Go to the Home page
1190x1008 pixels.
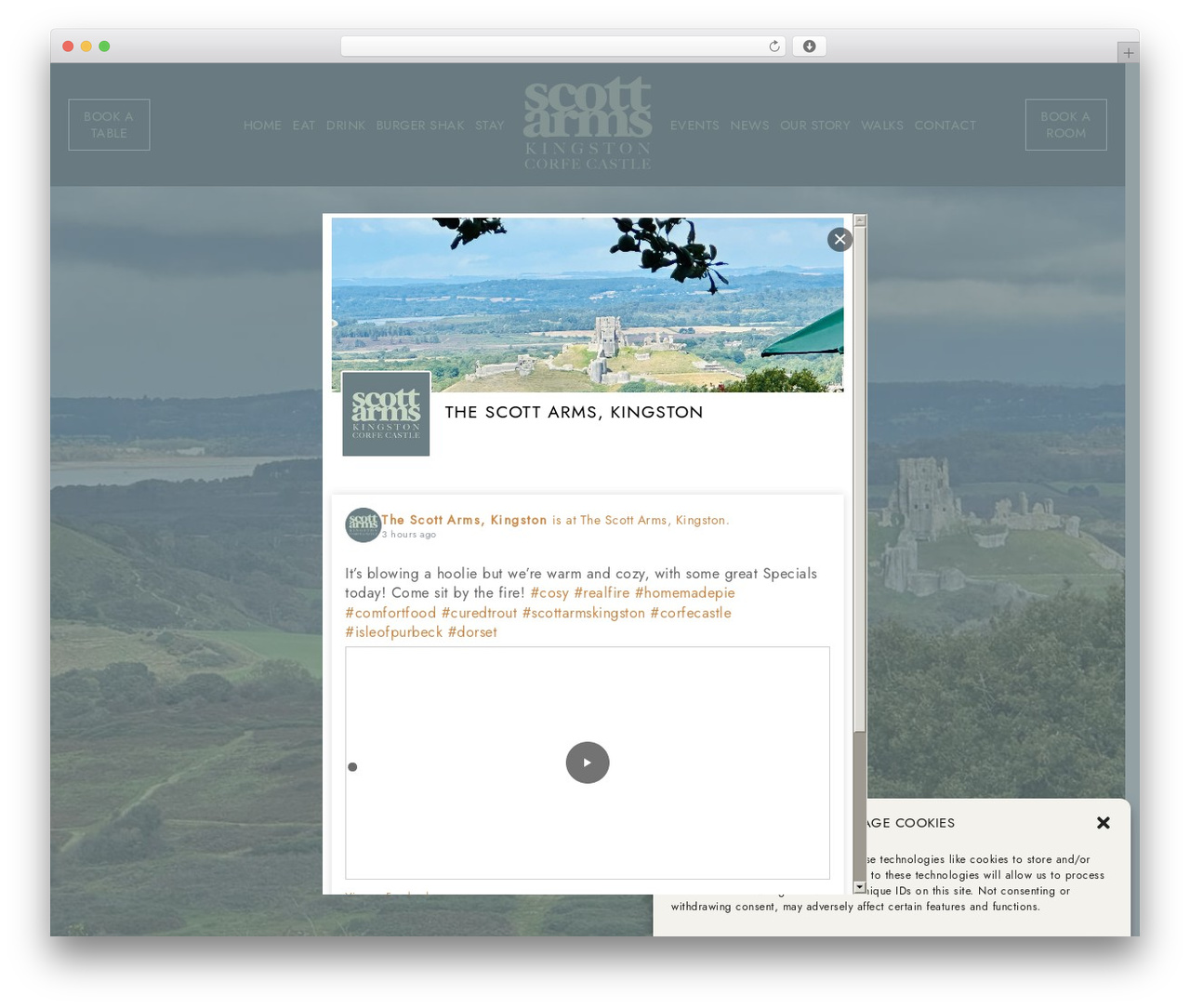click(x=262, y=126)
